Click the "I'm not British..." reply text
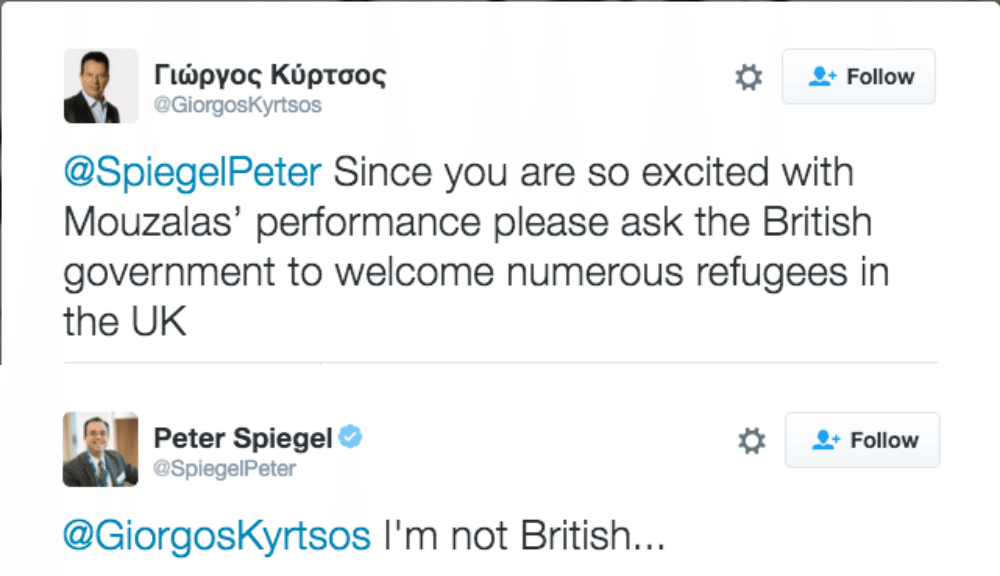Viewport: 1000px width, 576px height. pos(524,536)
